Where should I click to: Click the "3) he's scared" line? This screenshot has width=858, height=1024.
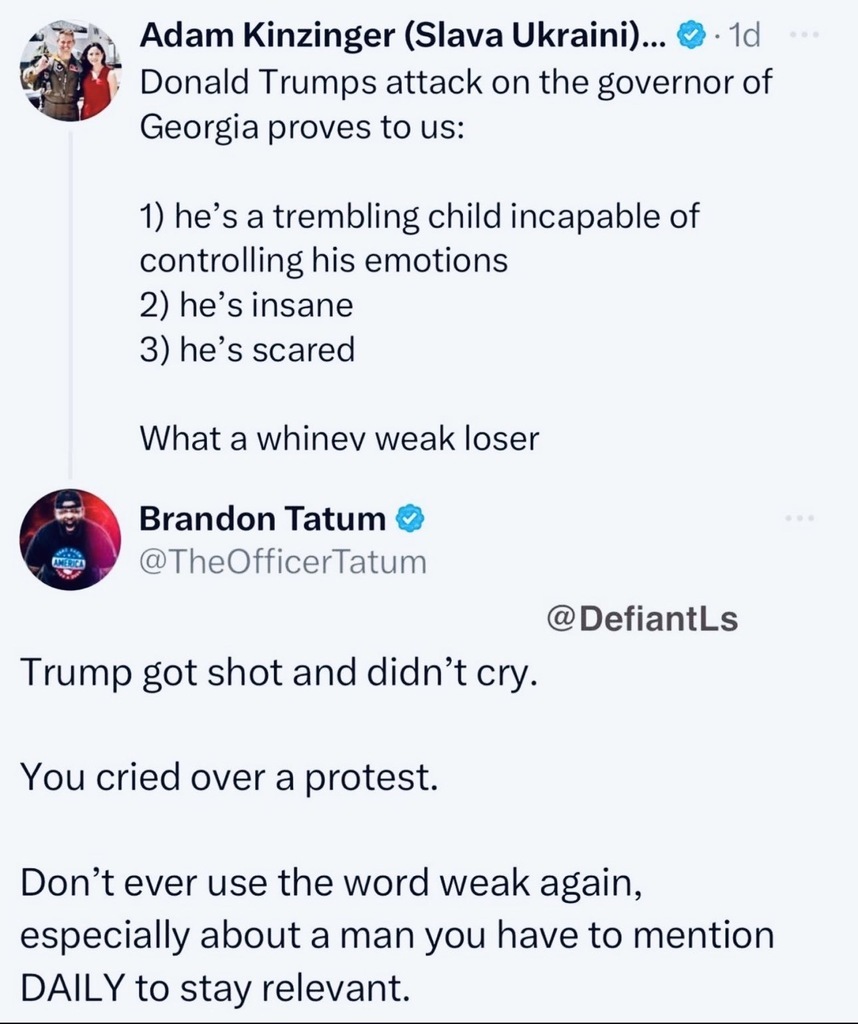tap(247, 350)
